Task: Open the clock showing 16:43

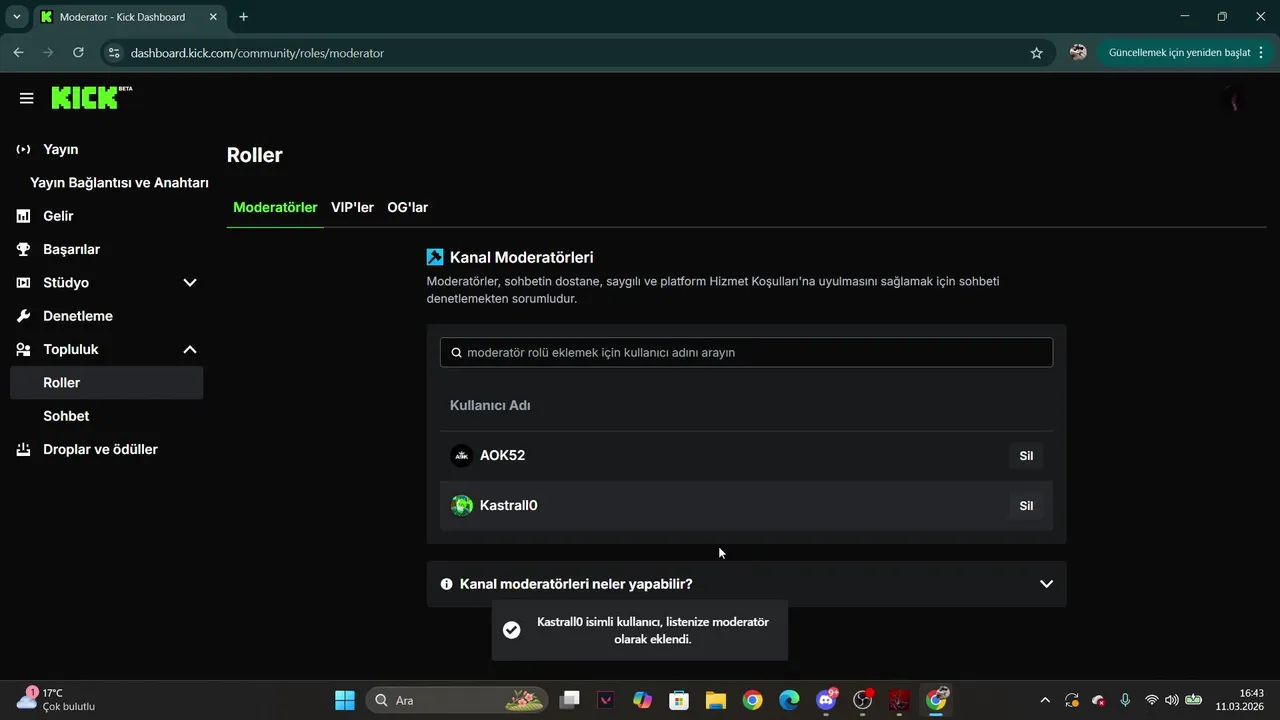Action: tap(1240, 699)
